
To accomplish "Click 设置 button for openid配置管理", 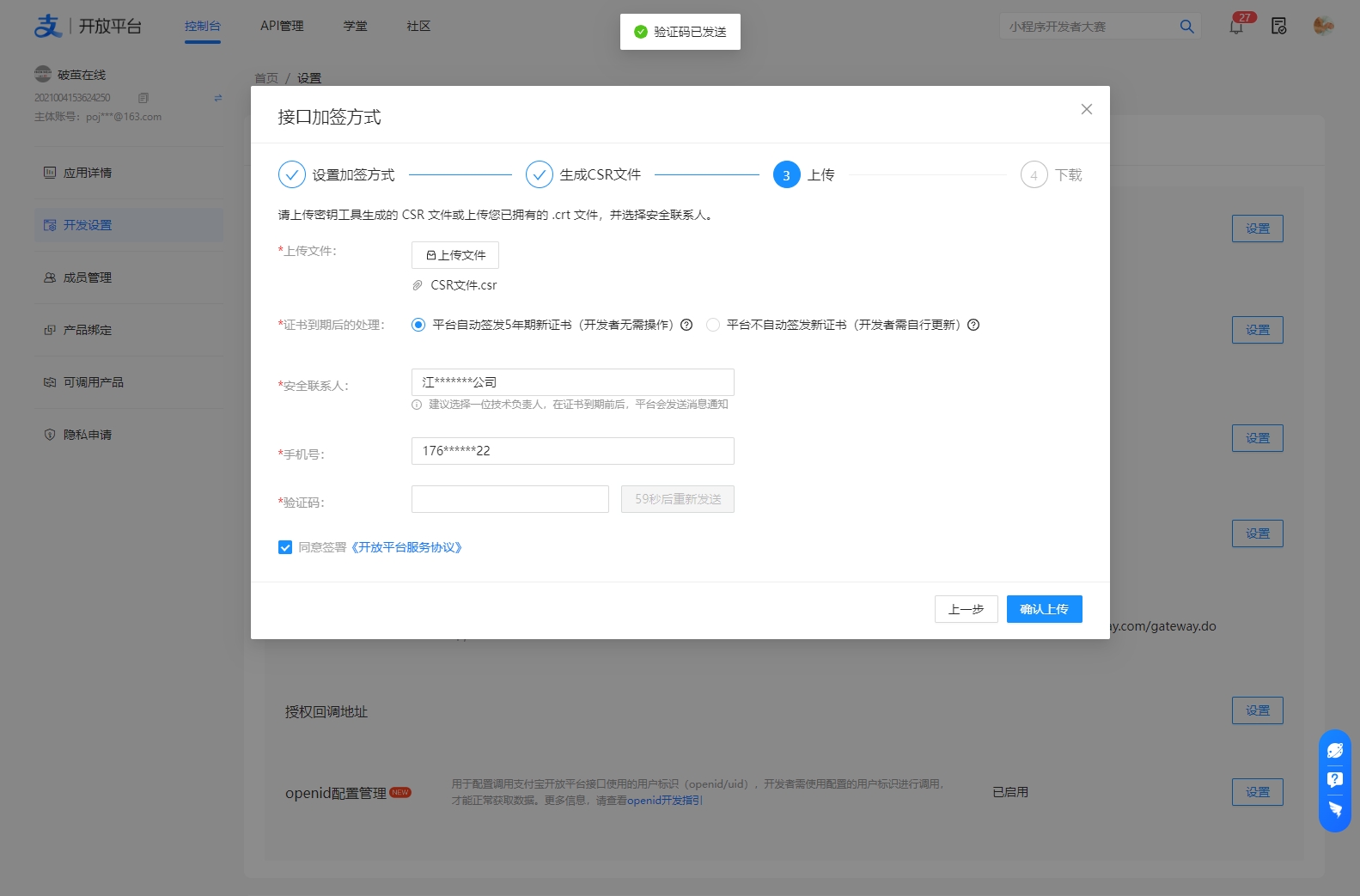I will 1258,792.
